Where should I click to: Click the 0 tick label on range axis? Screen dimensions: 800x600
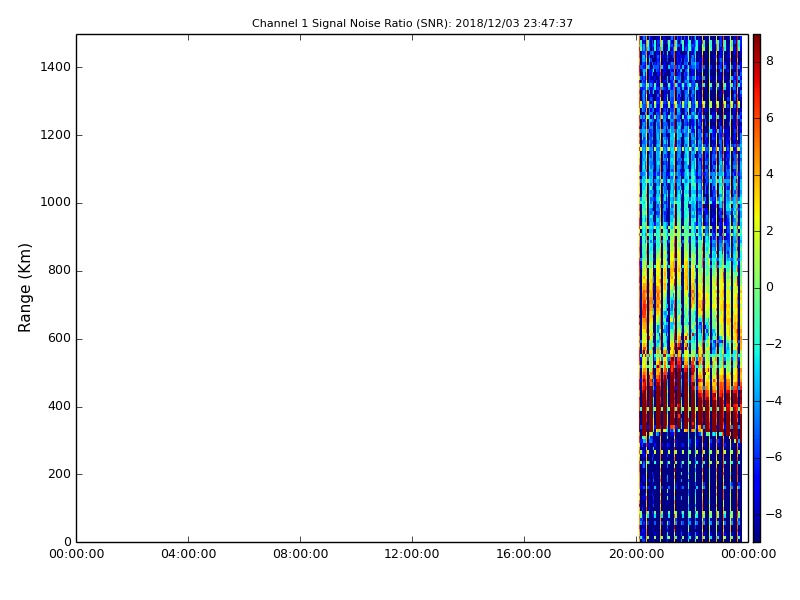click(68, 542)
